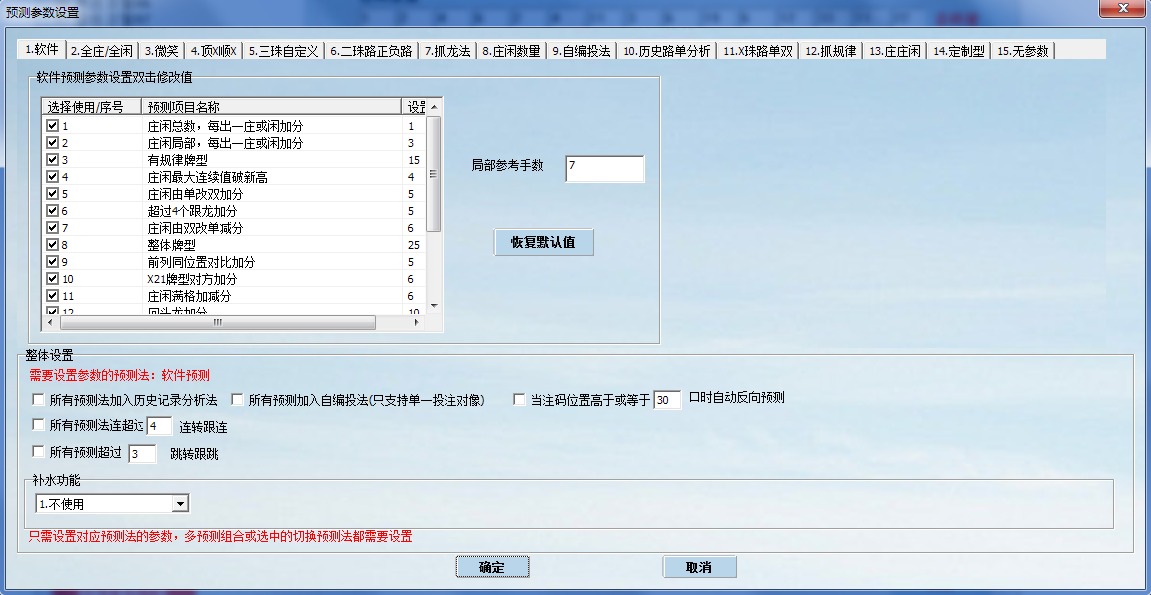Image resolution: width=1151 pixels, height=595 pixels.
Task: Click the 恢复默认值 button
Action: point(543,242)
